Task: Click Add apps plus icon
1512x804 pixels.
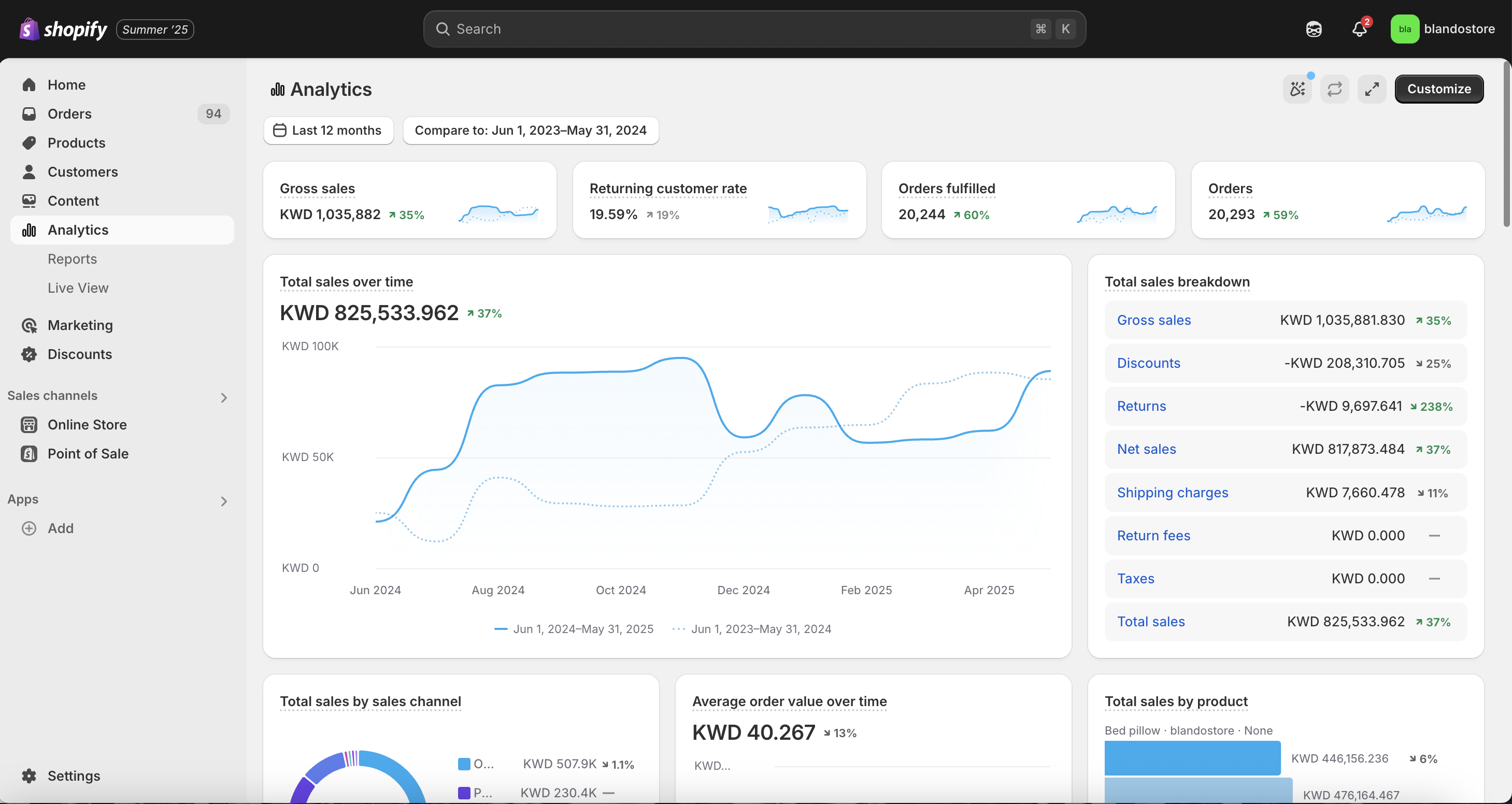Action: [29, 528]
